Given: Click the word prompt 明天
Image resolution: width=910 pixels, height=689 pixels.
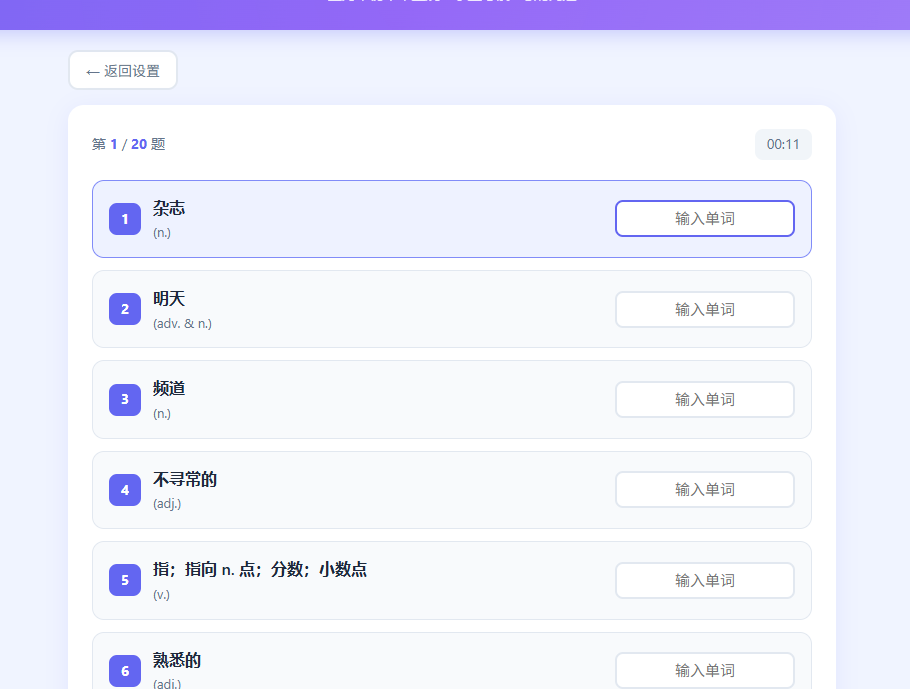Looking at the screenshot, I should point(169,299).
